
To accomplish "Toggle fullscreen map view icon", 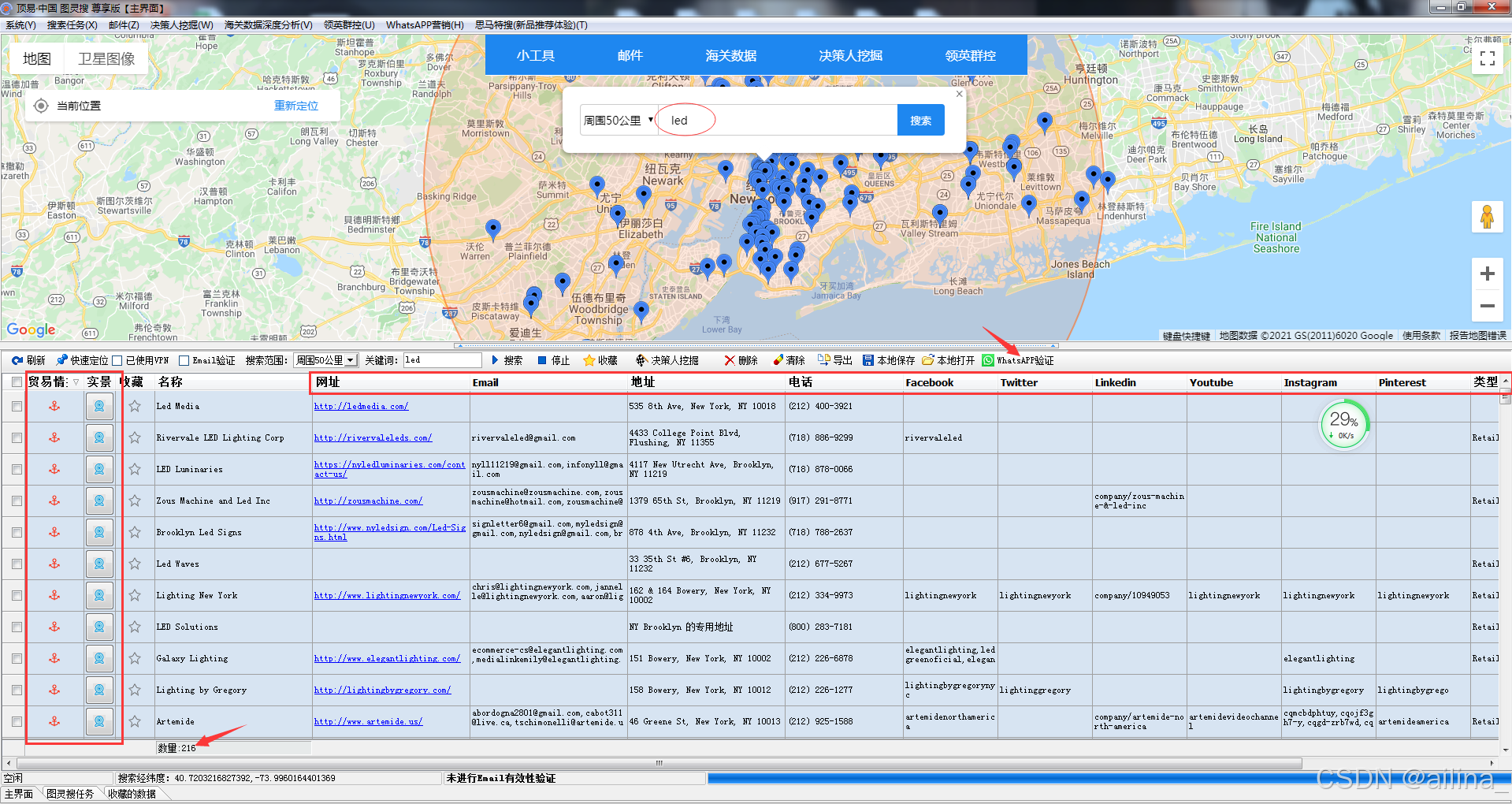I will pos(1488,58).
